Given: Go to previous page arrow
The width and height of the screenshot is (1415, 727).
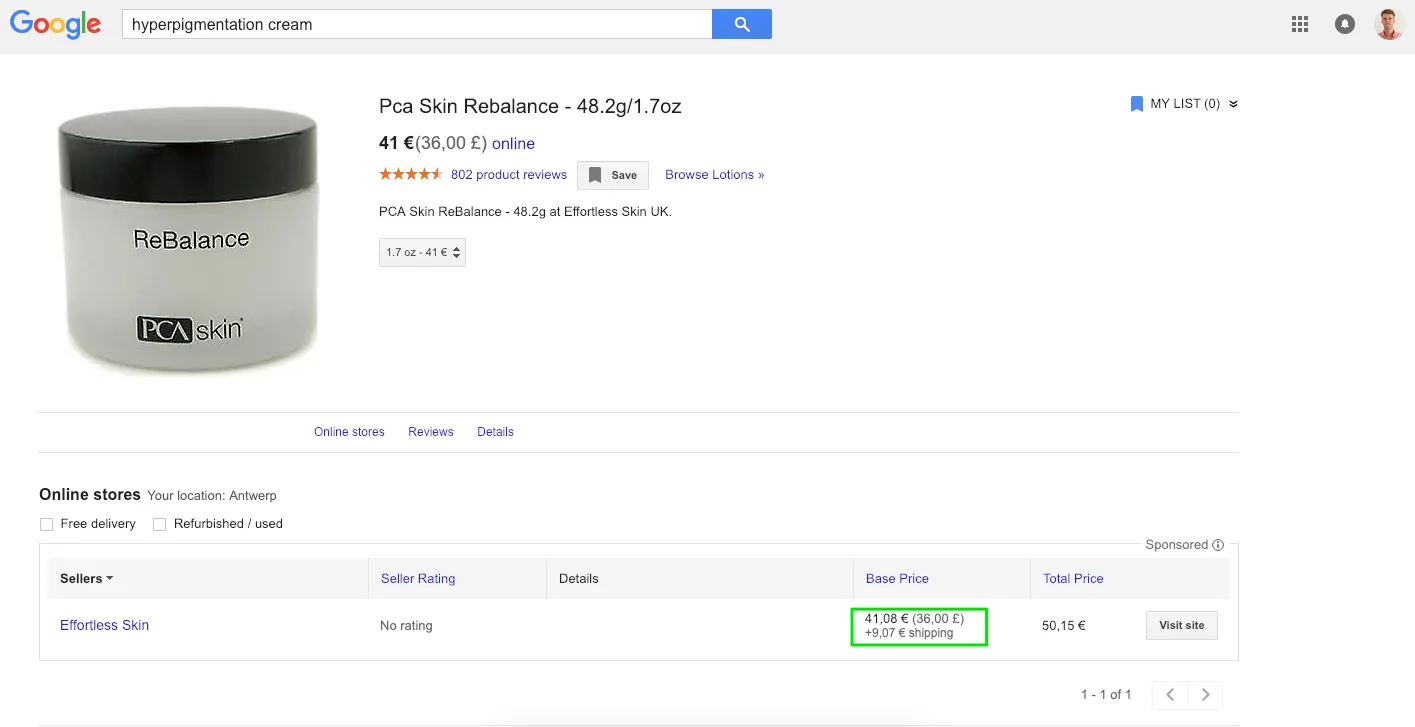Looking at the screenshot, I should point(1170,695).
